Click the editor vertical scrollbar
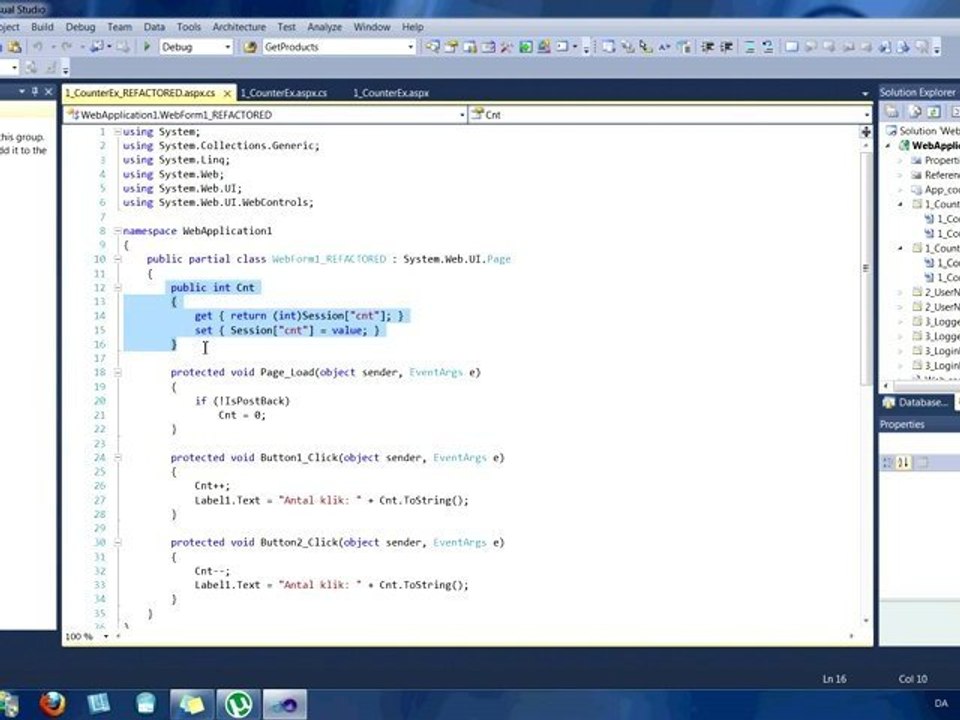 [x=866, y=267]
